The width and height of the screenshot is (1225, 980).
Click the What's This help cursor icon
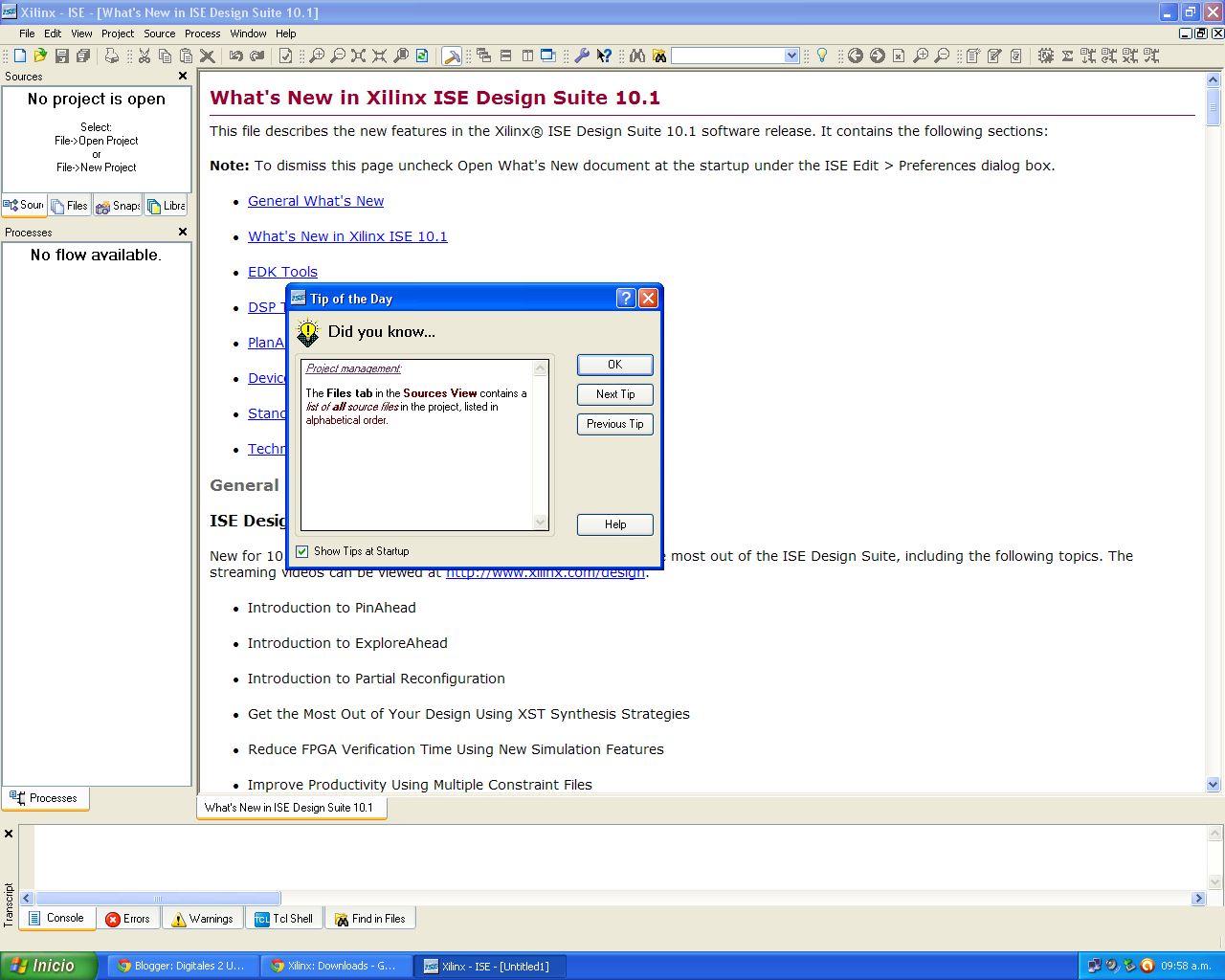point(604,56)
